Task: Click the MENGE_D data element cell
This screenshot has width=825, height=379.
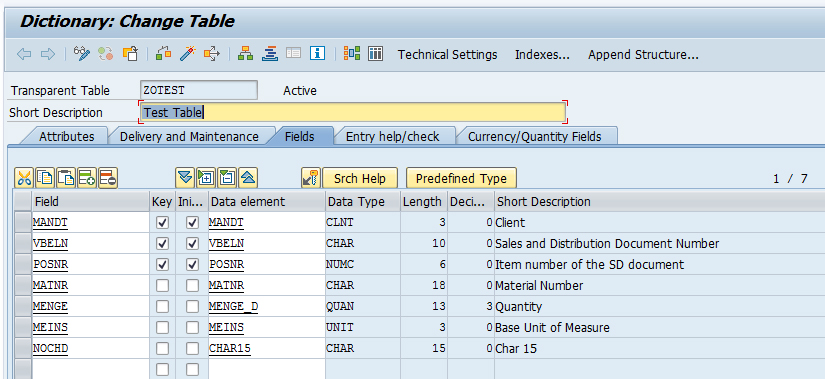Action: tap(267, 306)
